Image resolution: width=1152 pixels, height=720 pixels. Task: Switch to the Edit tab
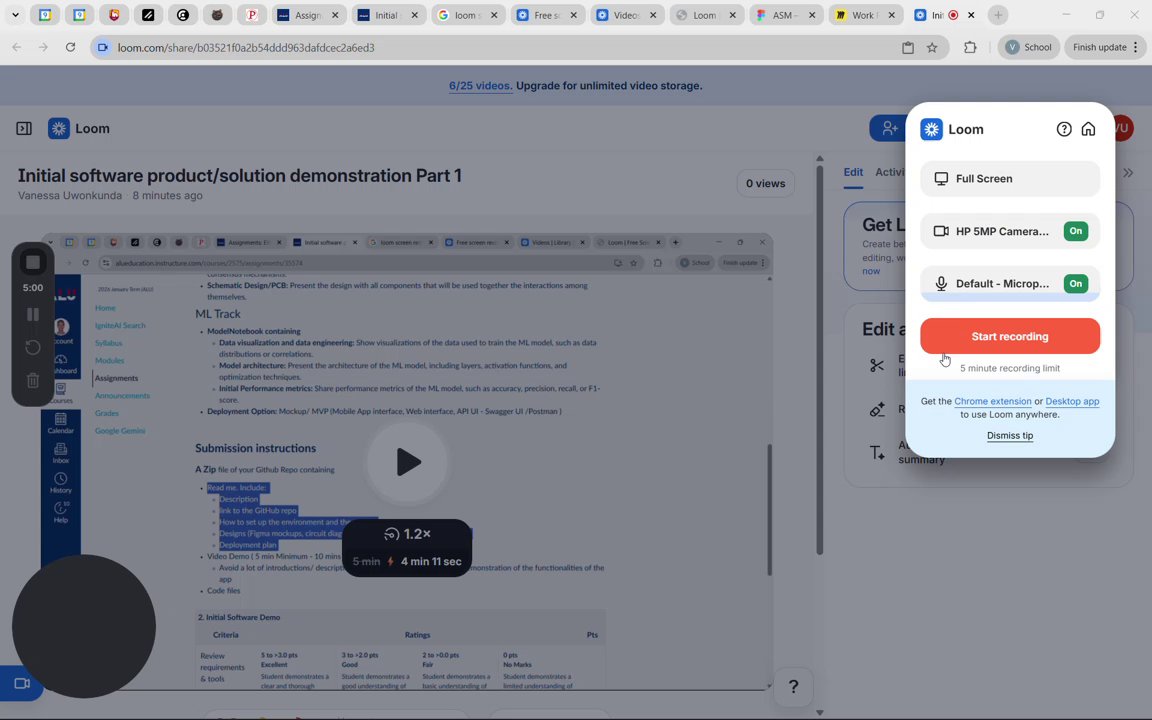[853, 172]
